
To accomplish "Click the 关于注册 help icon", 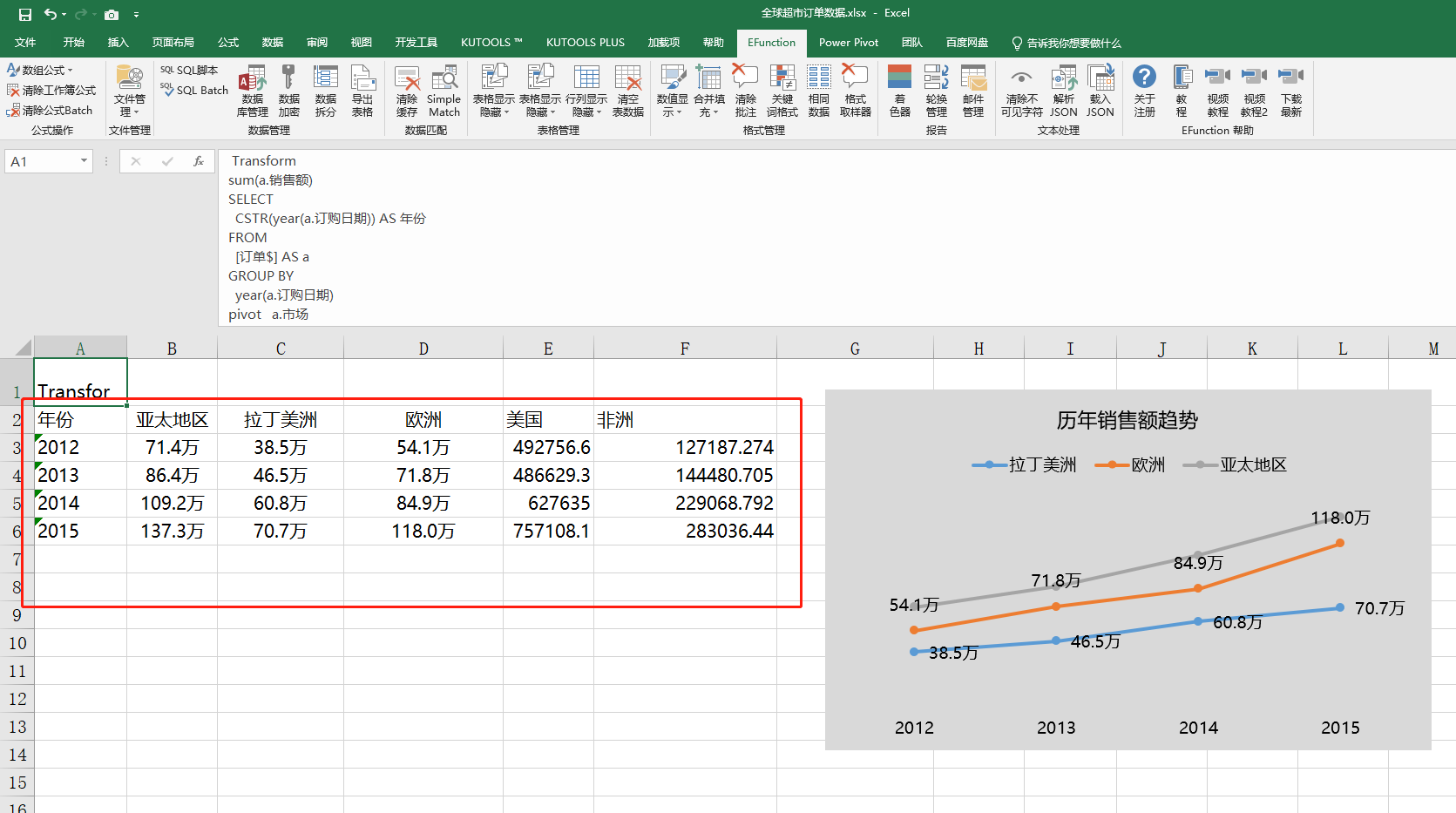I will pos(1144,91).
